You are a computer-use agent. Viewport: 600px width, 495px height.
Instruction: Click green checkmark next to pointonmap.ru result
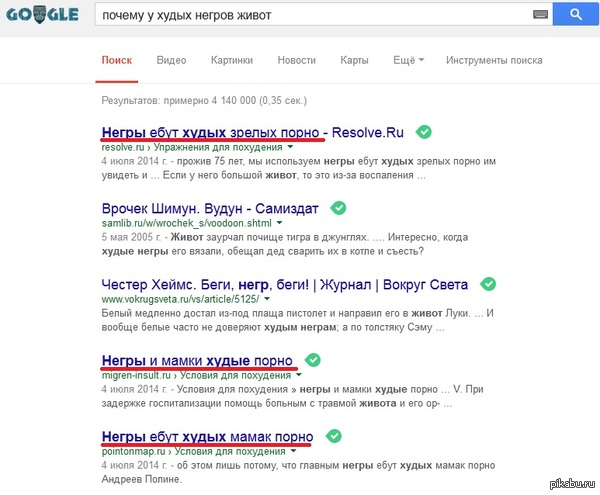[x=334, y=436]
